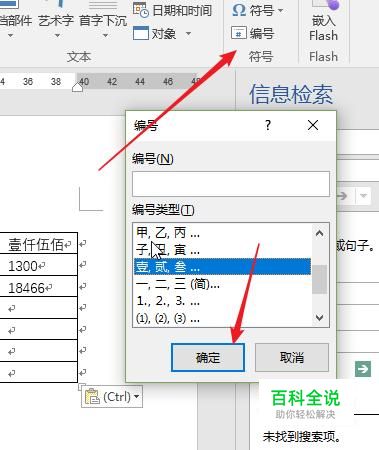Expand the 符号 symbol dropdown arrow
The height and width of the screenshot is (450, 379).
click(x=280, y=11)
